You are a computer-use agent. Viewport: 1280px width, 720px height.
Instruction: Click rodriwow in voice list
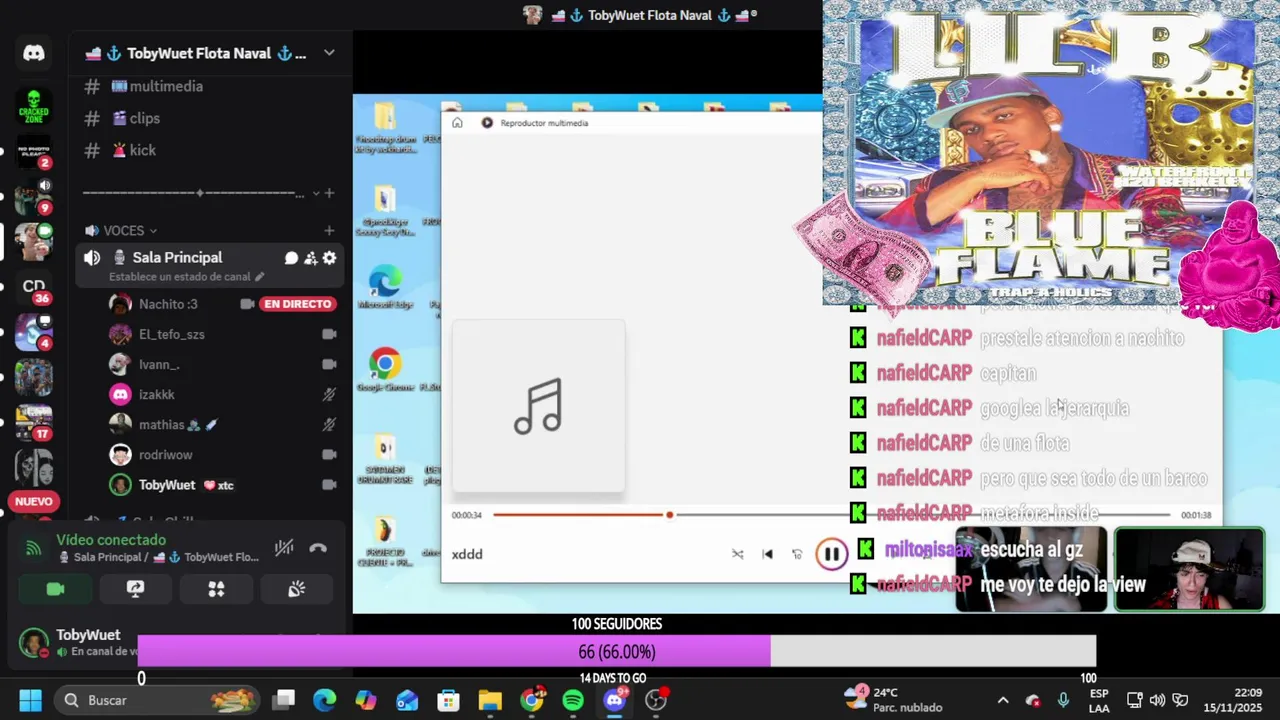(x=166, y=454)
